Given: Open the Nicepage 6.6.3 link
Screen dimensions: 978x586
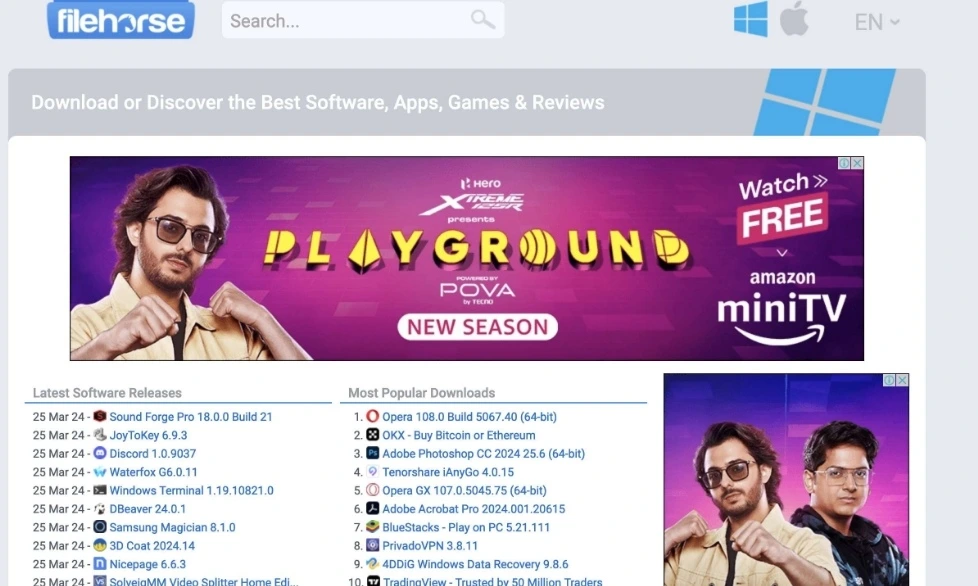Looking at the screenshot, I should (x=148, y=564).
